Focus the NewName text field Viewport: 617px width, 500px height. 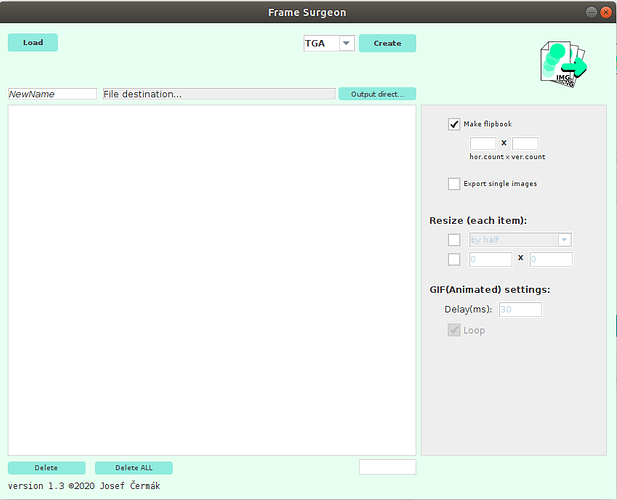[x=52, y=94]
